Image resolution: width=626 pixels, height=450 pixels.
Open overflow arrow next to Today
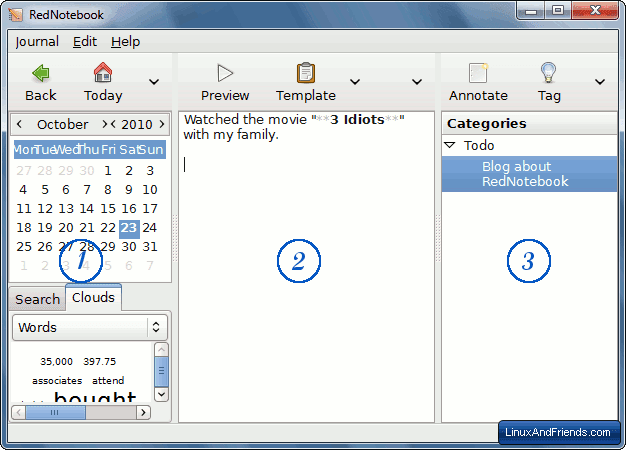coord(154,82)
